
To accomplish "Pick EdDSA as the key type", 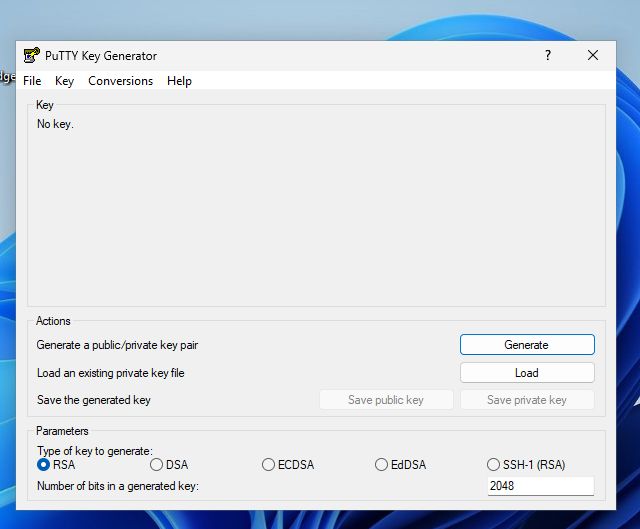I will [382, 465].
